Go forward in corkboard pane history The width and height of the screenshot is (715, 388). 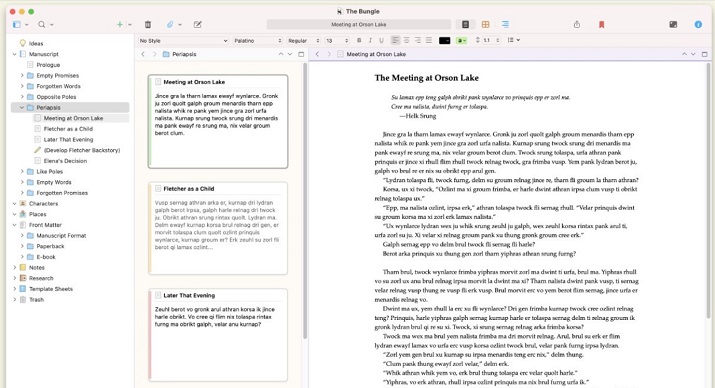coord(154,54)
